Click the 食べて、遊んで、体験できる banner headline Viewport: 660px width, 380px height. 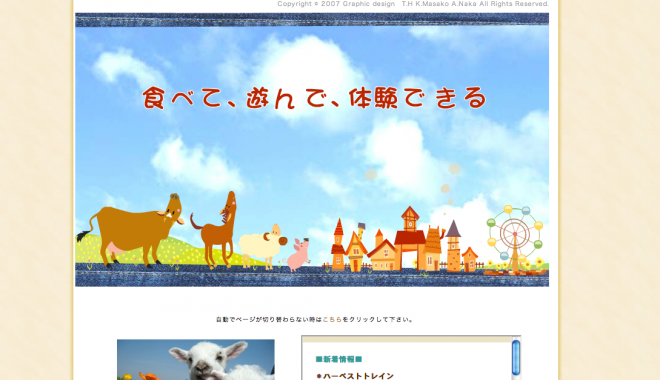[x=314, y=98]
